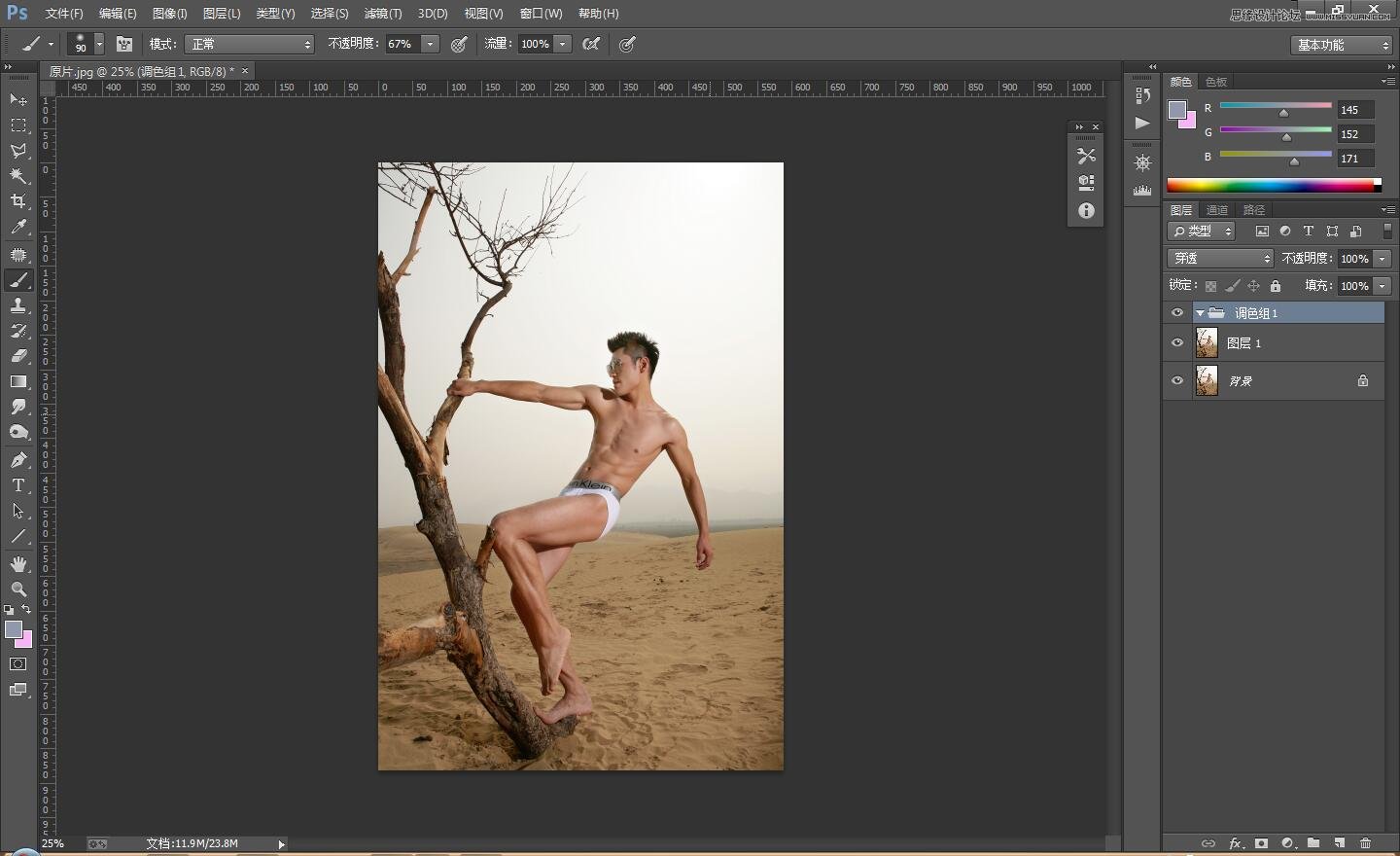
Task: Select the 图层 1 thumbnail
Action: point(1207,343)
